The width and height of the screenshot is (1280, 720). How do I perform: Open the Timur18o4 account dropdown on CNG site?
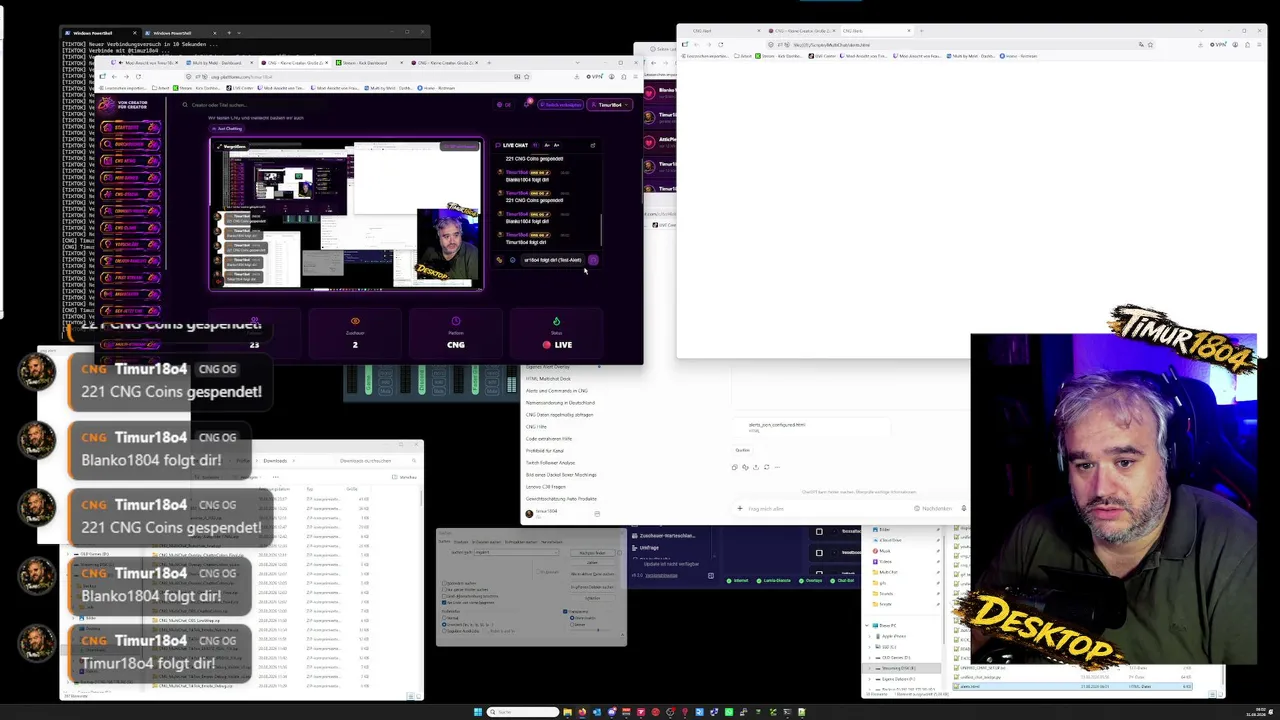tap(609, 104)
